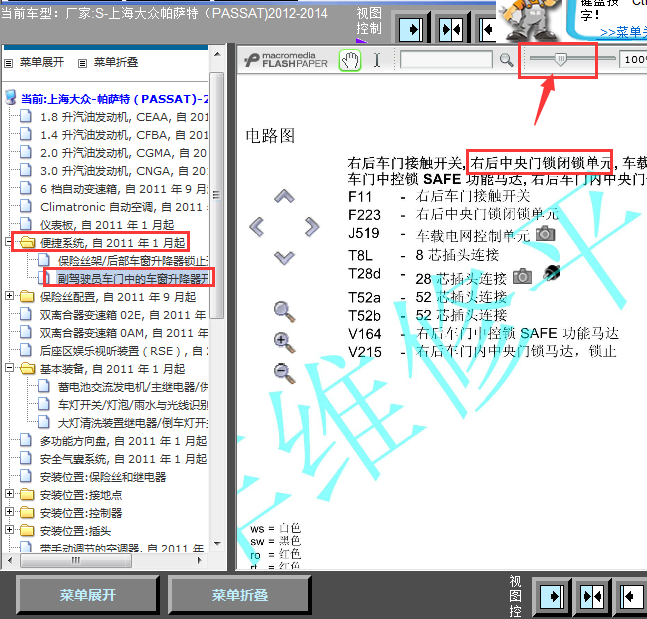Screen dimensions: 647x619
Task: Click the bottom 菜单展开 button
Action: 88,595
